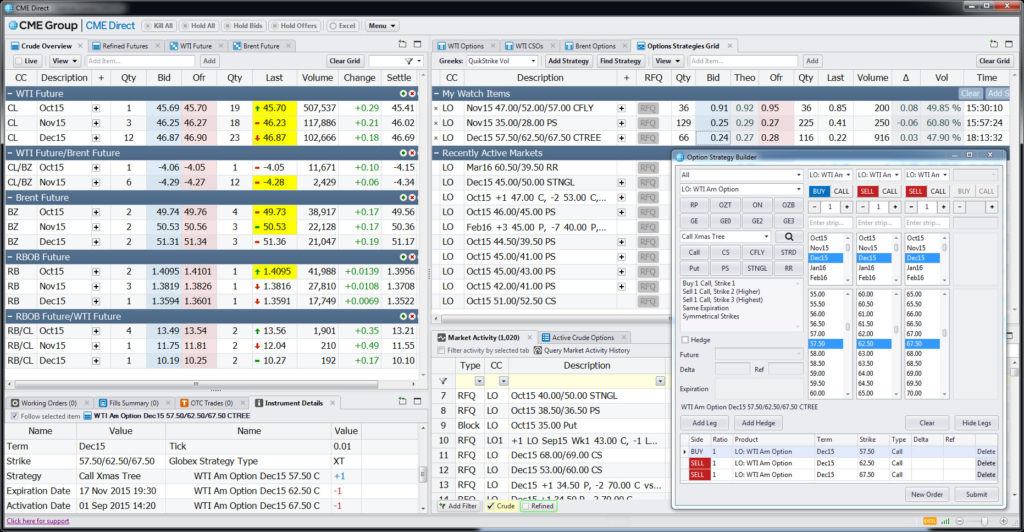
Task: Click the green add icon on Brent Future section
Action: tap(401, 198)
